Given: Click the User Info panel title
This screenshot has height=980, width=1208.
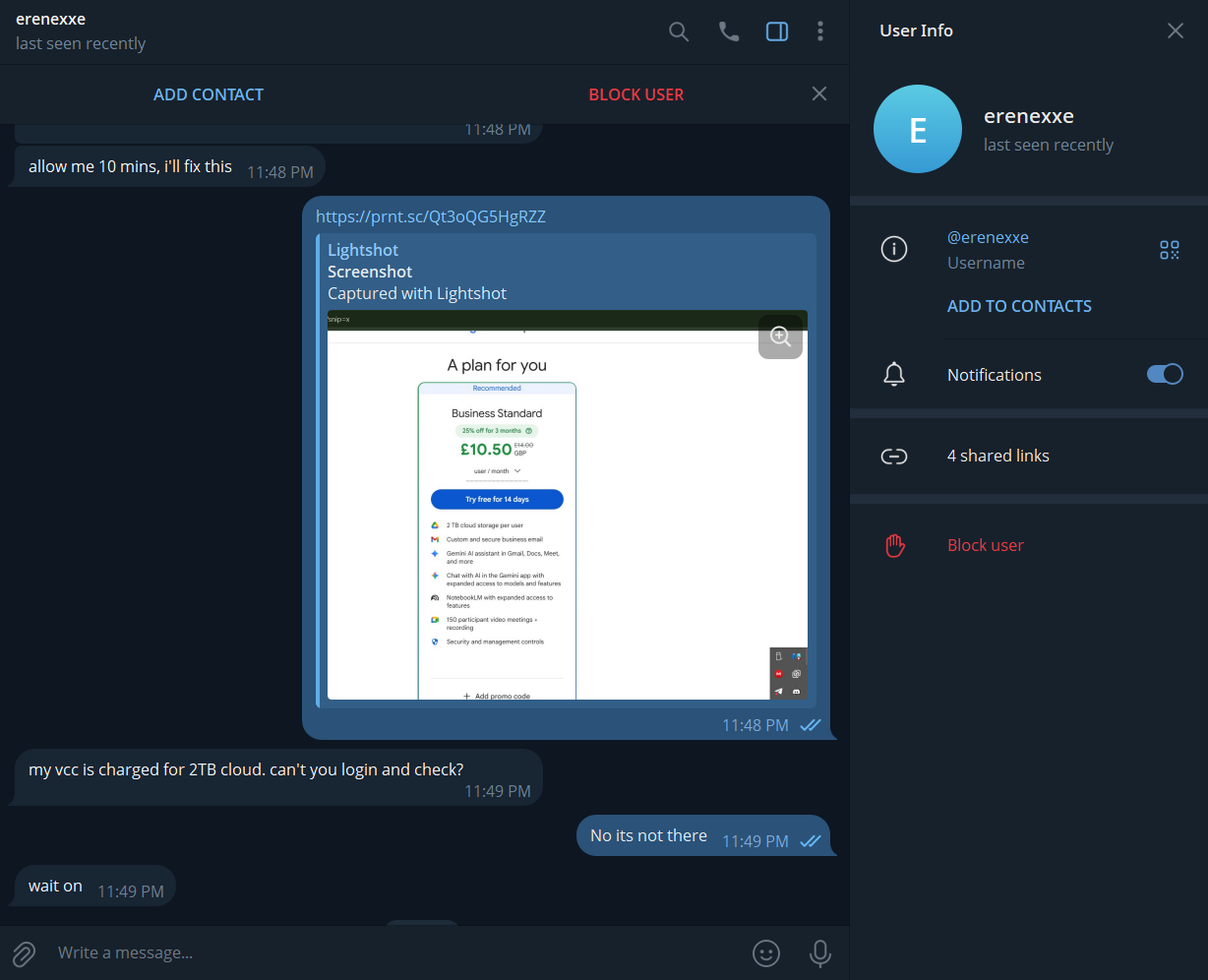Looking at the screenshot, I should tap(916, 31).
